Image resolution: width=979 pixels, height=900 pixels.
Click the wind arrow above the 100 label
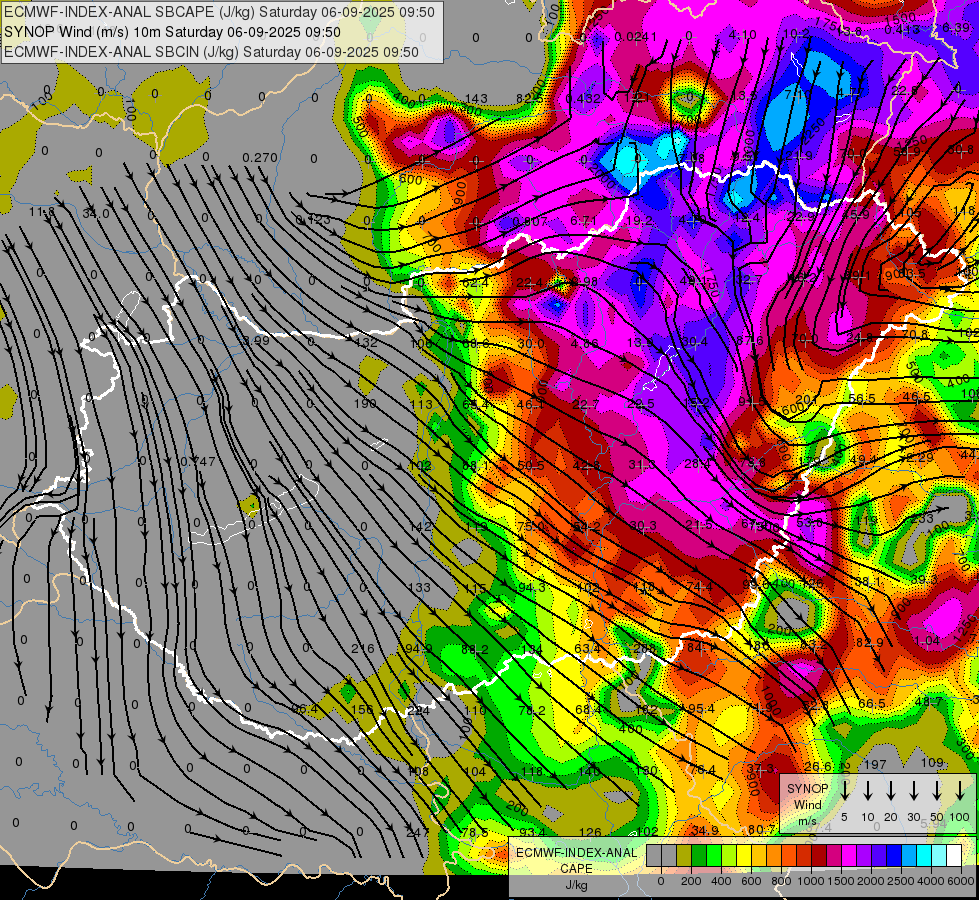pos(960,790)
